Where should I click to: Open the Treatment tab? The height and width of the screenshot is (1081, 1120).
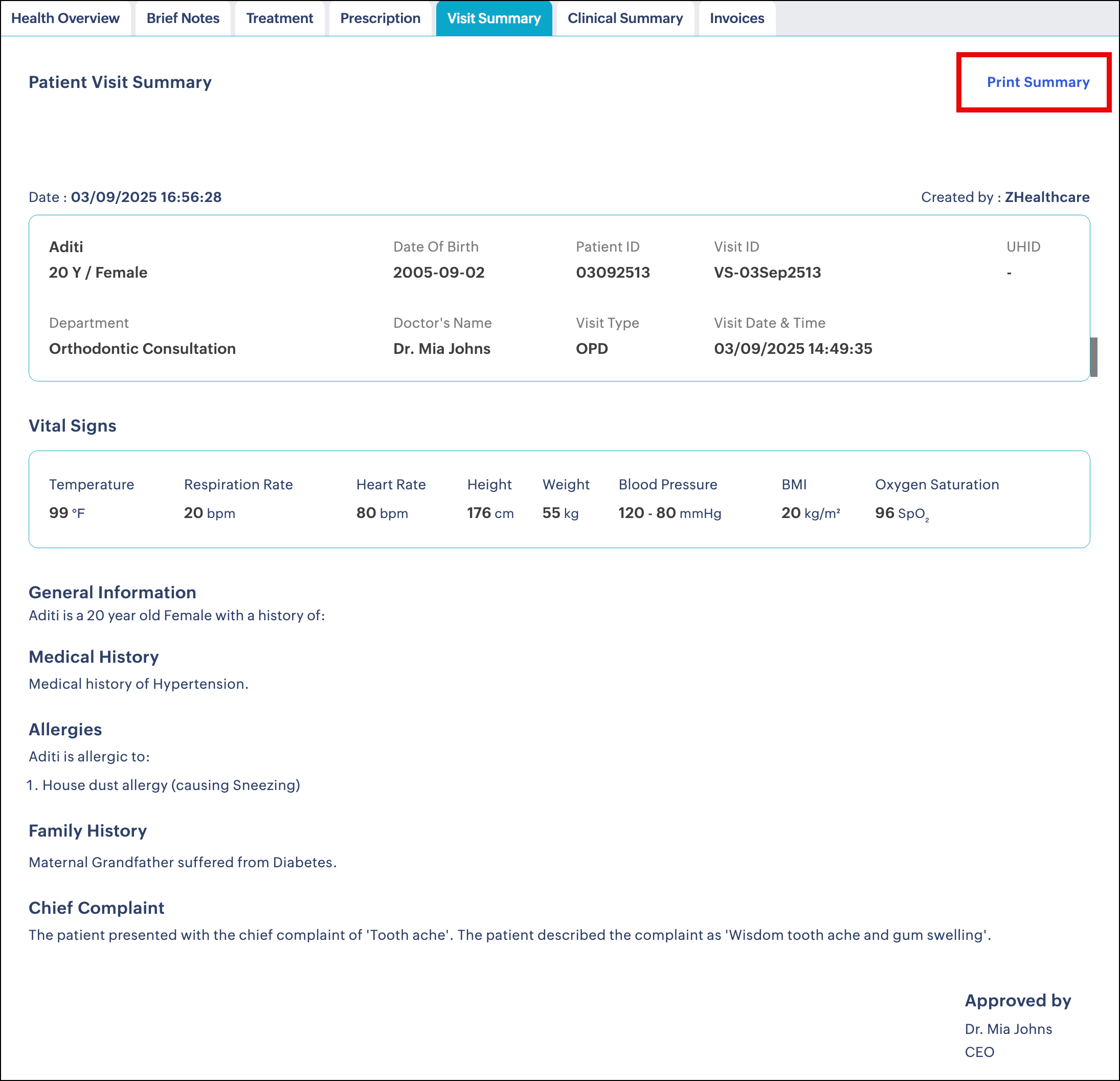(279, 18)
